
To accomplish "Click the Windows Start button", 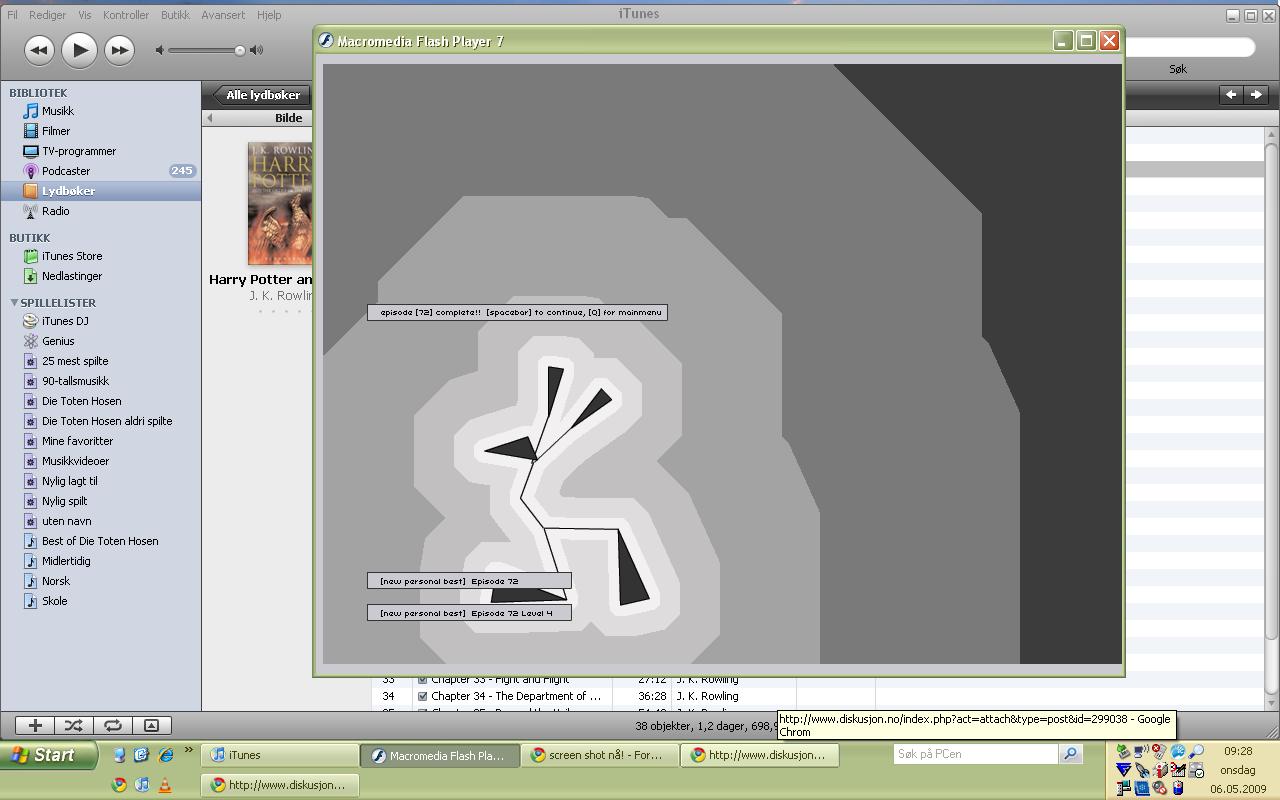I will (x=48, y=755).
